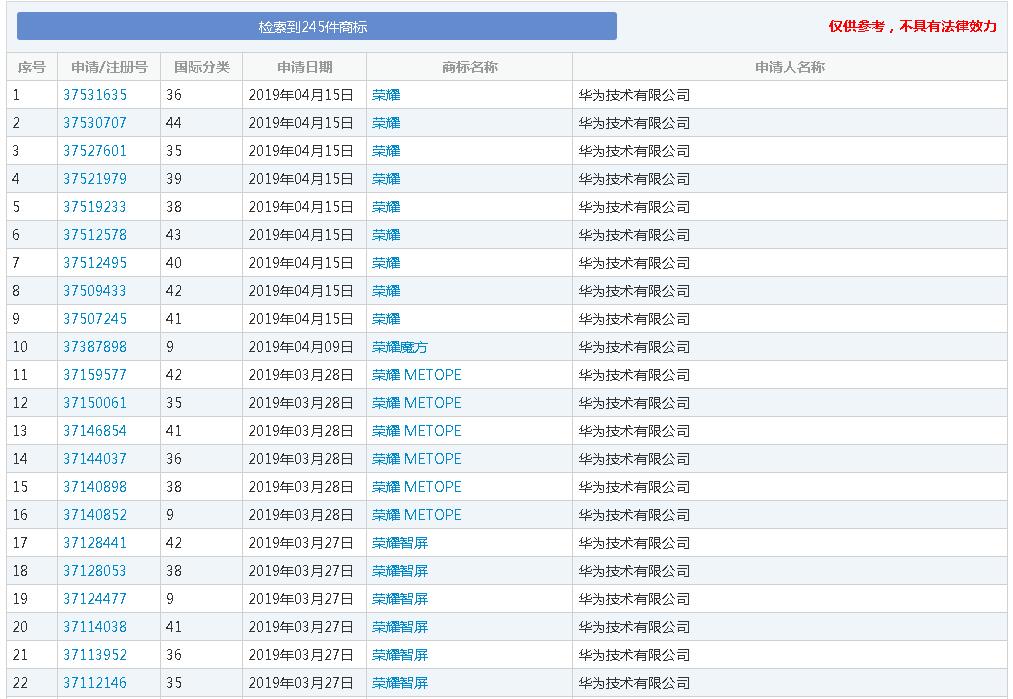This screenshot has width=1013, height=699.
Task: Click the 国际分类 column header
Action: click(201, 67)
